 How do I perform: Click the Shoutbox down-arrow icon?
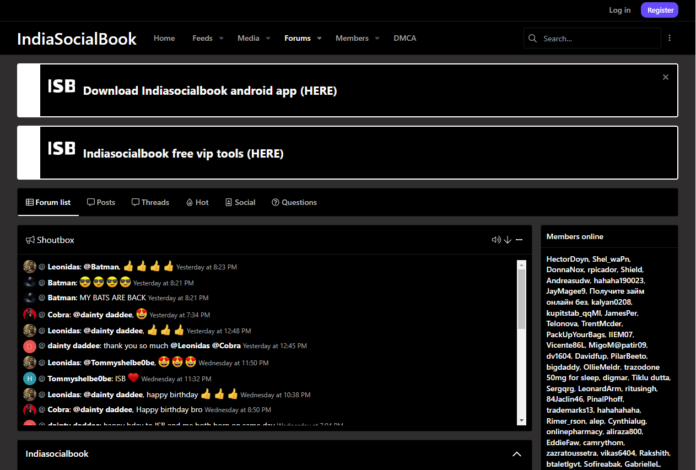click(508, 240)
